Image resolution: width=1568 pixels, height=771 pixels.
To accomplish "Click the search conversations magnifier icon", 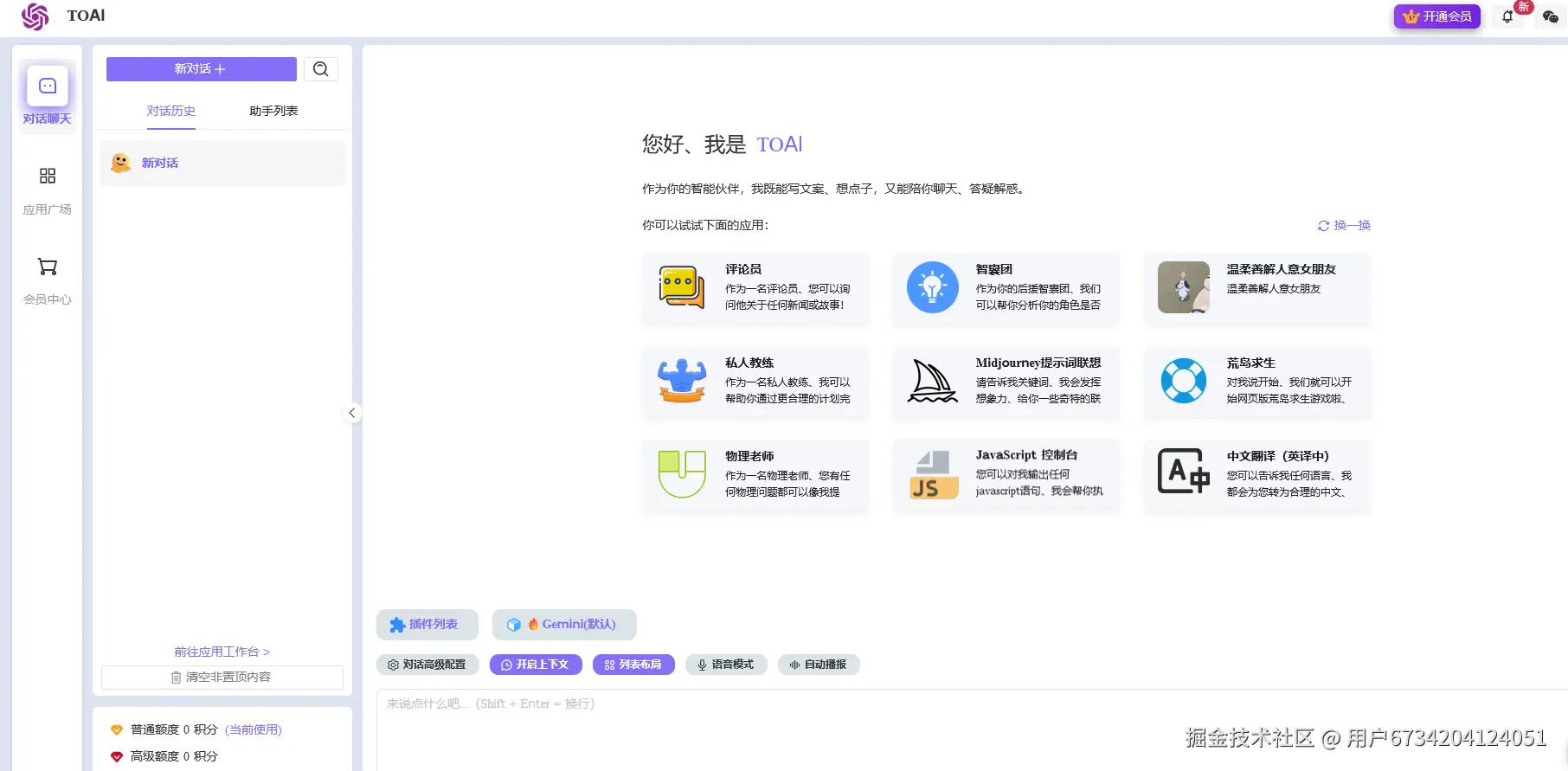I will pyautogui.click(x=321, y=69).
